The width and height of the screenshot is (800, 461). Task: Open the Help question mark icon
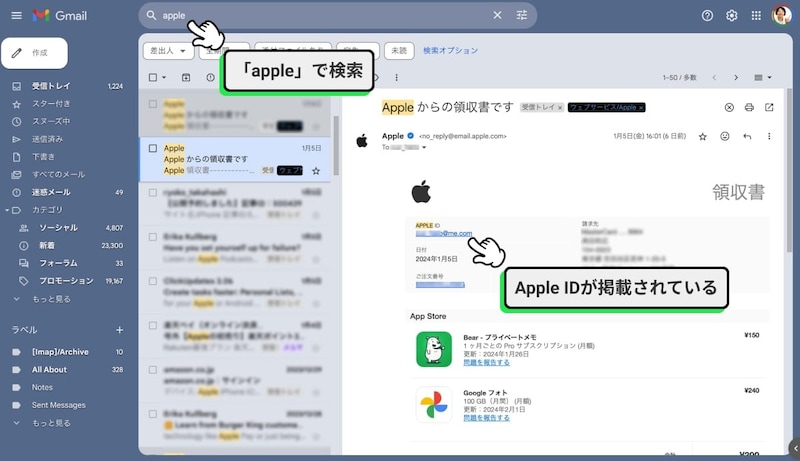coord(707,15)
